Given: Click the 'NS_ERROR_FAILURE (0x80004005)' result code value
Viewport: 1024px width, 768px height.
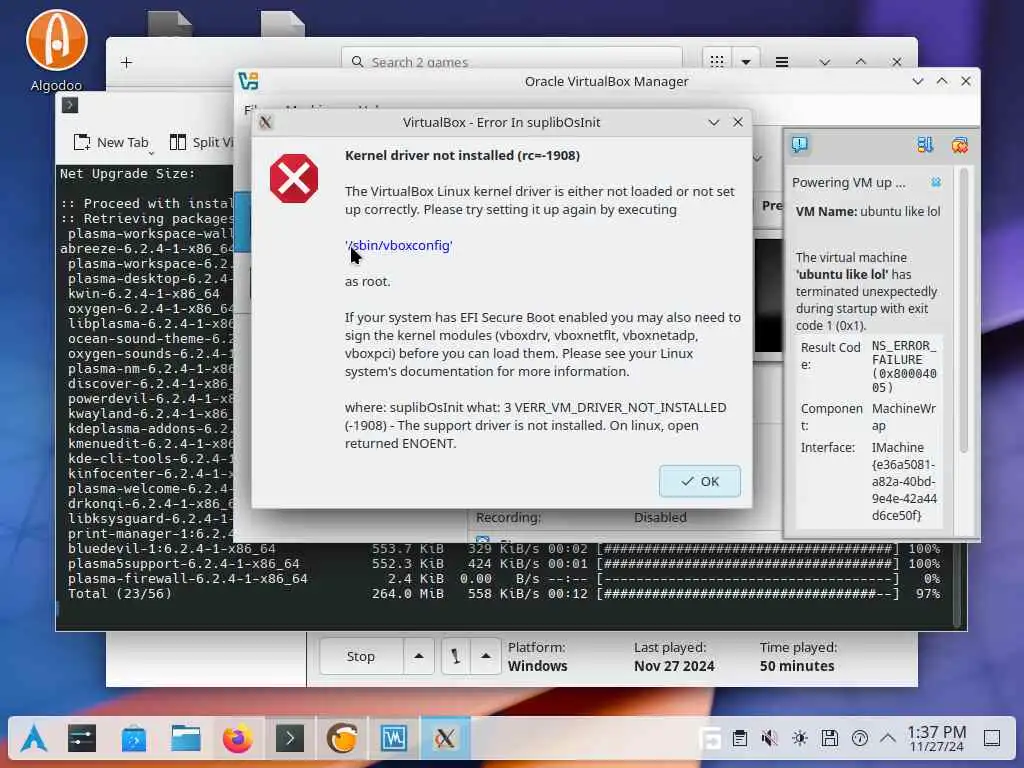Looking at the screenshot, I should pos(904,366).
